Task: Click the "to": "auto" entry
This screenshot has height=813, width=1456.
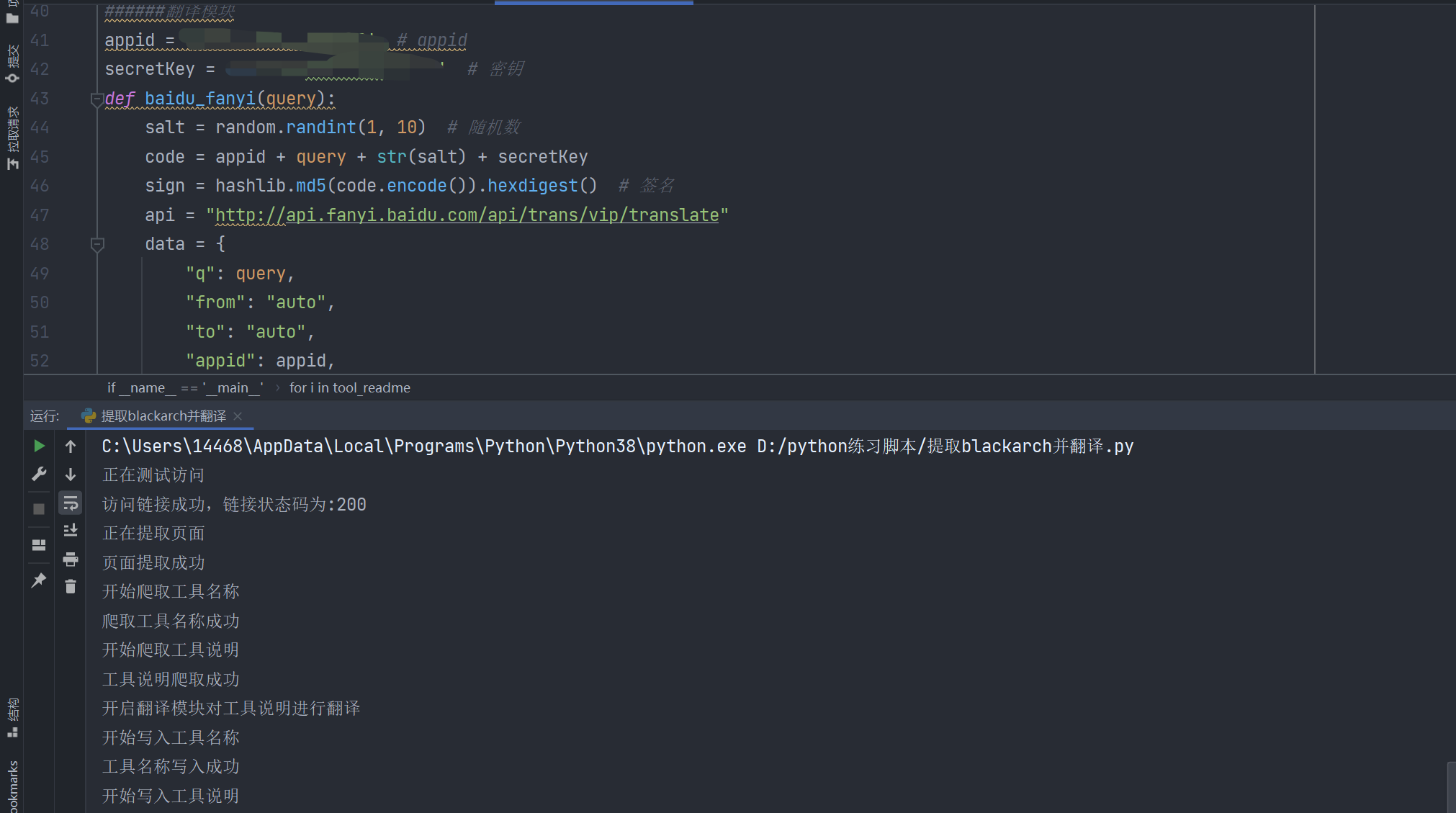Action: coord(250,332)
